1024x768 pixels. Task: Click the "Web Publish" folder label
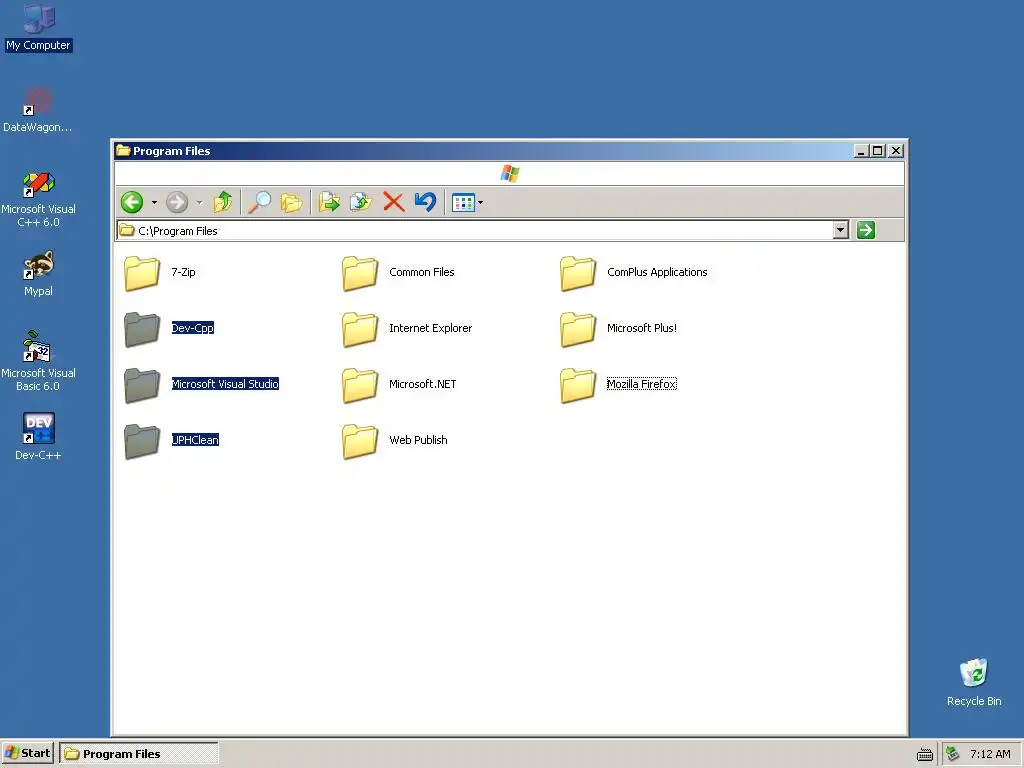pyautogui.click(x=419, y=440)
